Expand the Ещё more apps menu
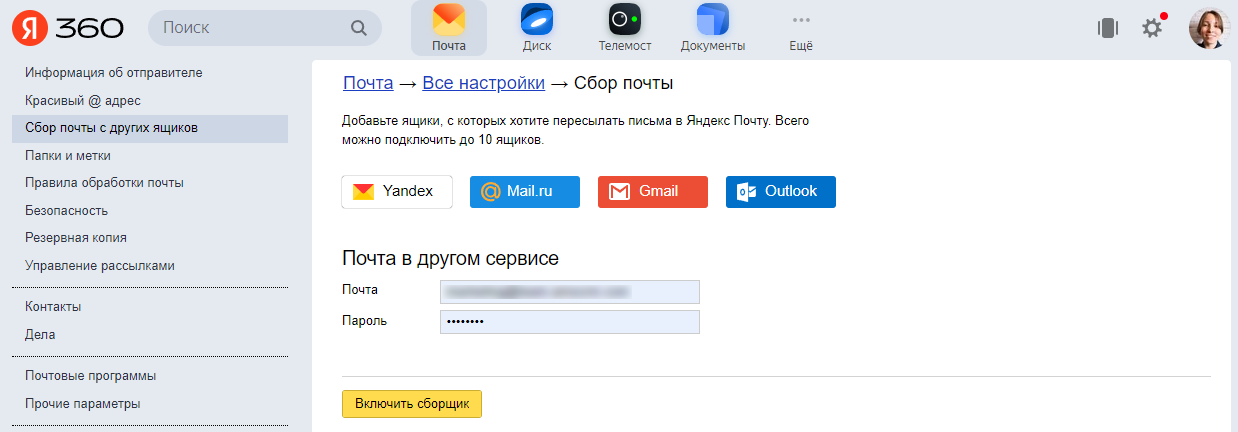1238x432 pixels. click(801, 28)
